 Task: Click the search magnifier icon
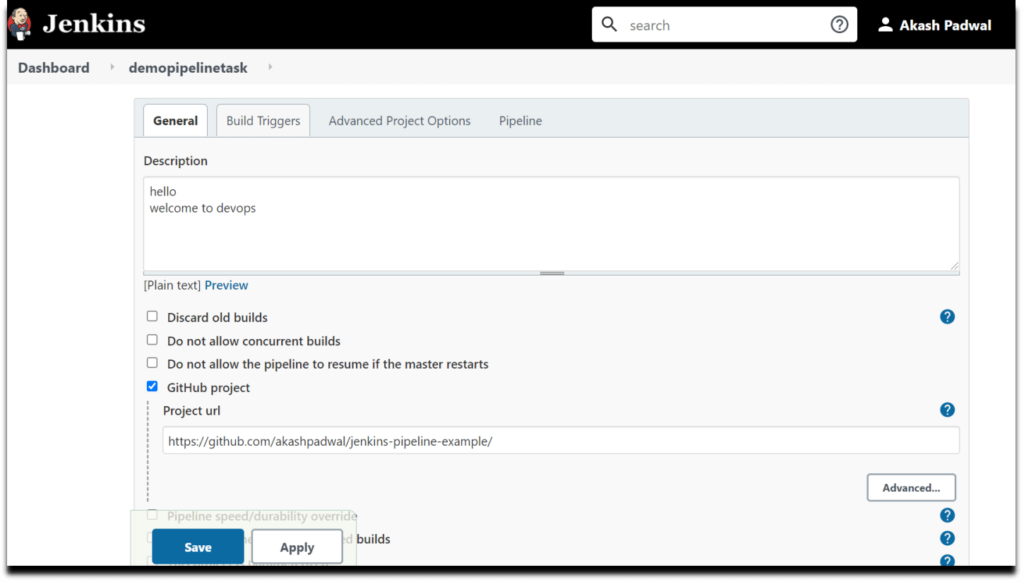coord(610,25)
